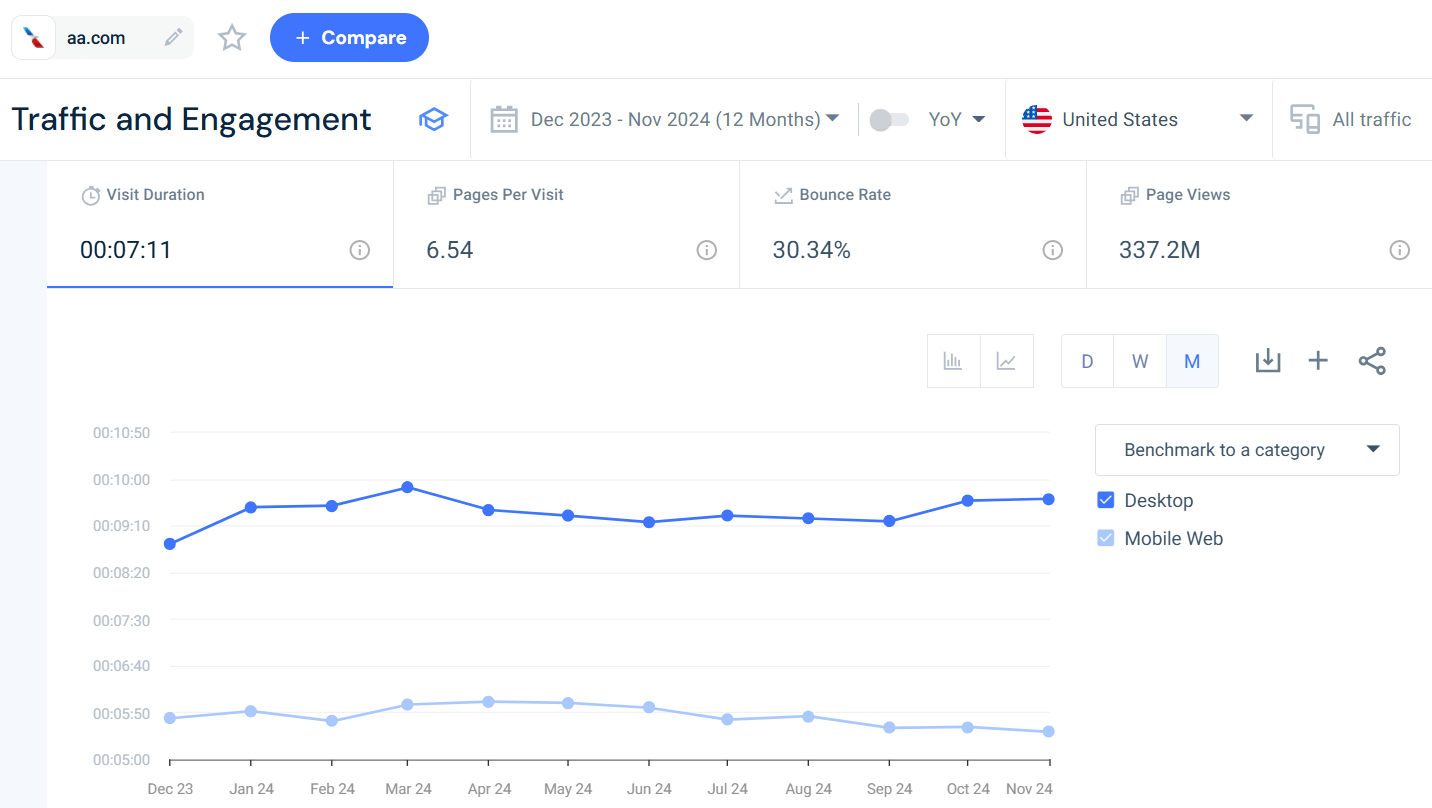Viewport: 1432px width, 808px height.
Task: Open the Visit Duration info tooltip
Action: (x=360, y=250)
